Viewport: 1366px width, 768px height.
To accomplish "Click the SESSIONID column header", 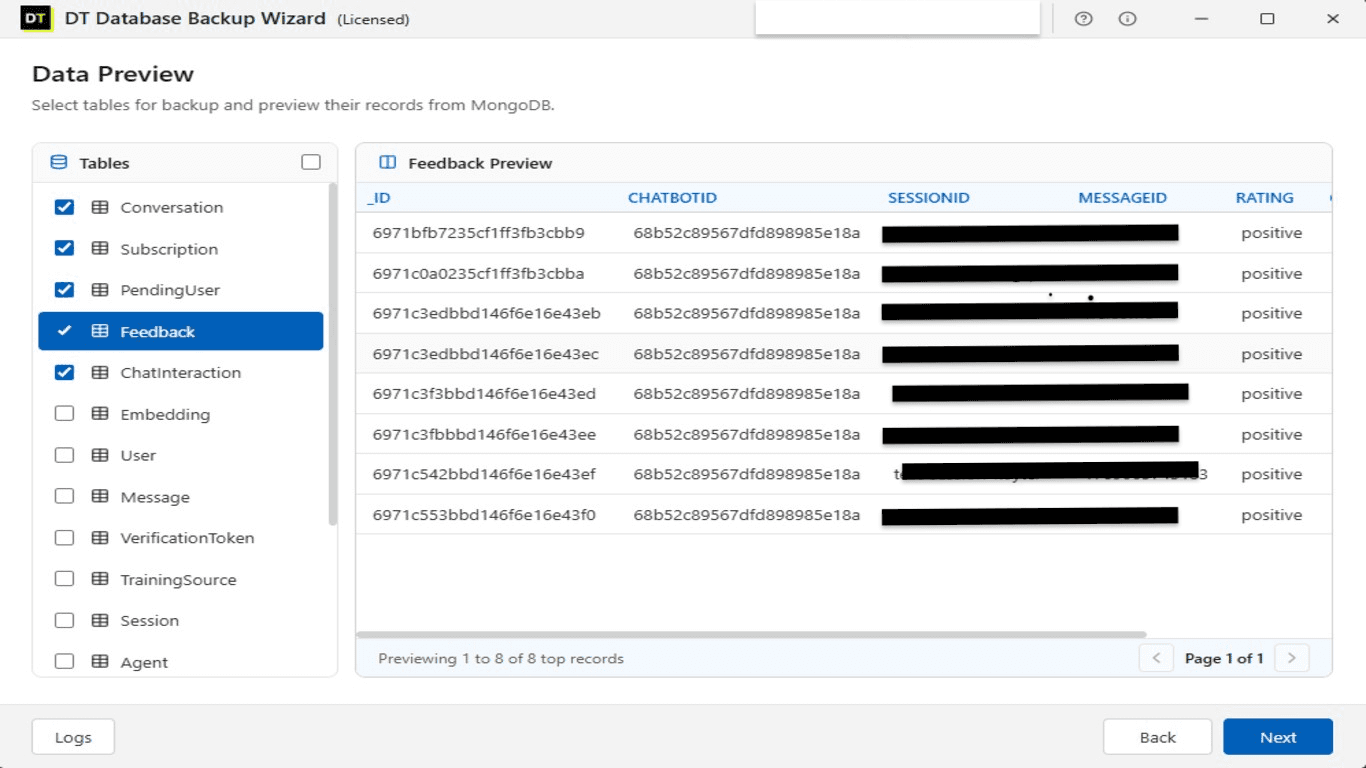I will pos(929,198).
